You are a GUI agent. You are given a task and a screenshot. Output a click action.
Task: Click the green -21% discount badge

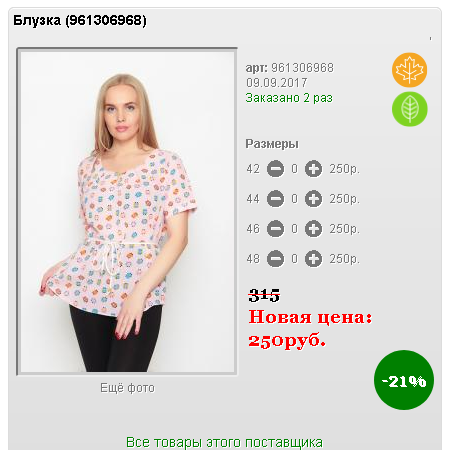coord(404,380)
